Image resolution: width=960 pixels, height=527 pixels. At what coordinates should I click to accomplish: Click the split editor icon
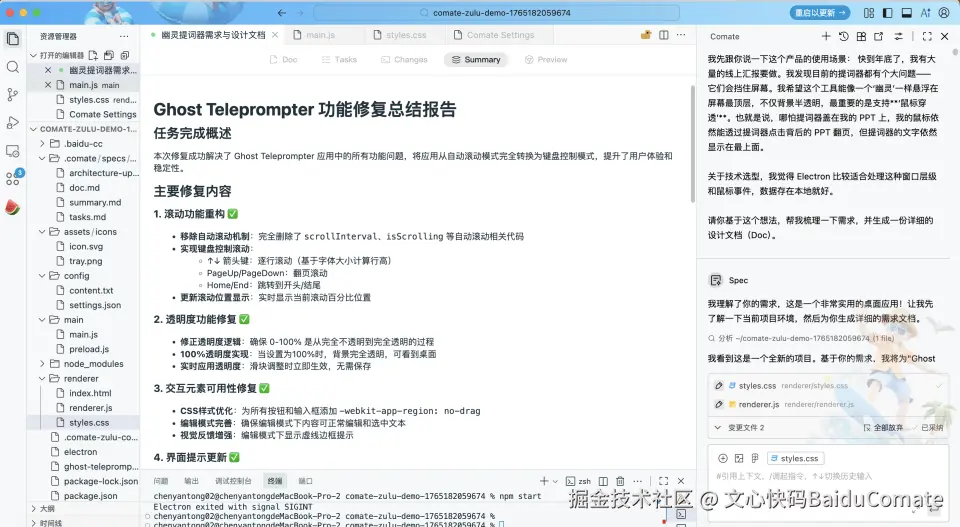[x=664, y=35]
